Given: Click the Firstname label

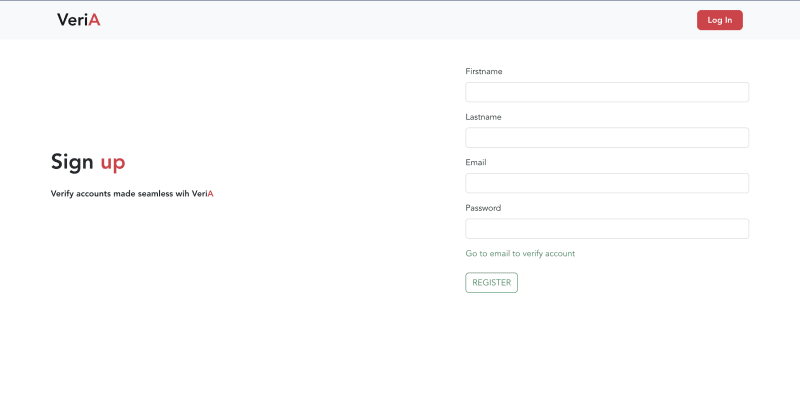Looking at the screenshot, I should (x=484, y=71).
